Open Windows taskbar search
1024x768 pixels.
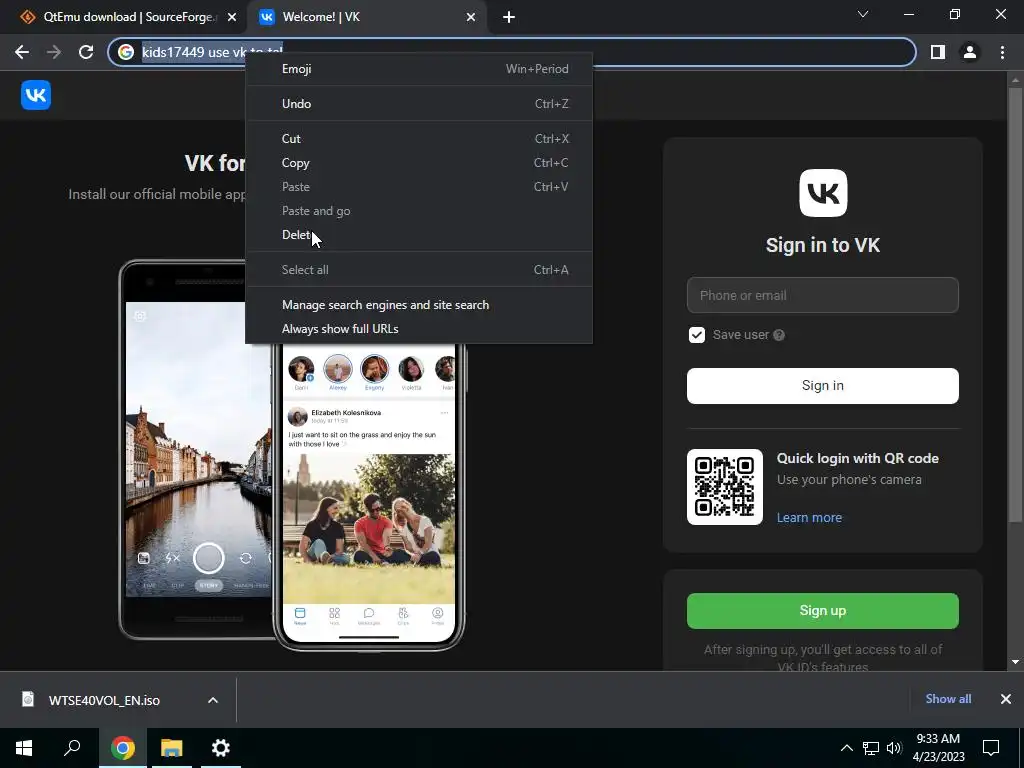(72, 748)
